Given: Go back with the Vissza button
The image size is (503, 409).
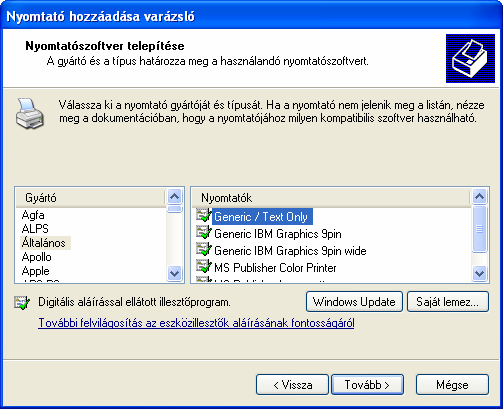Looking at the screenshot, I should click(292, 385).
